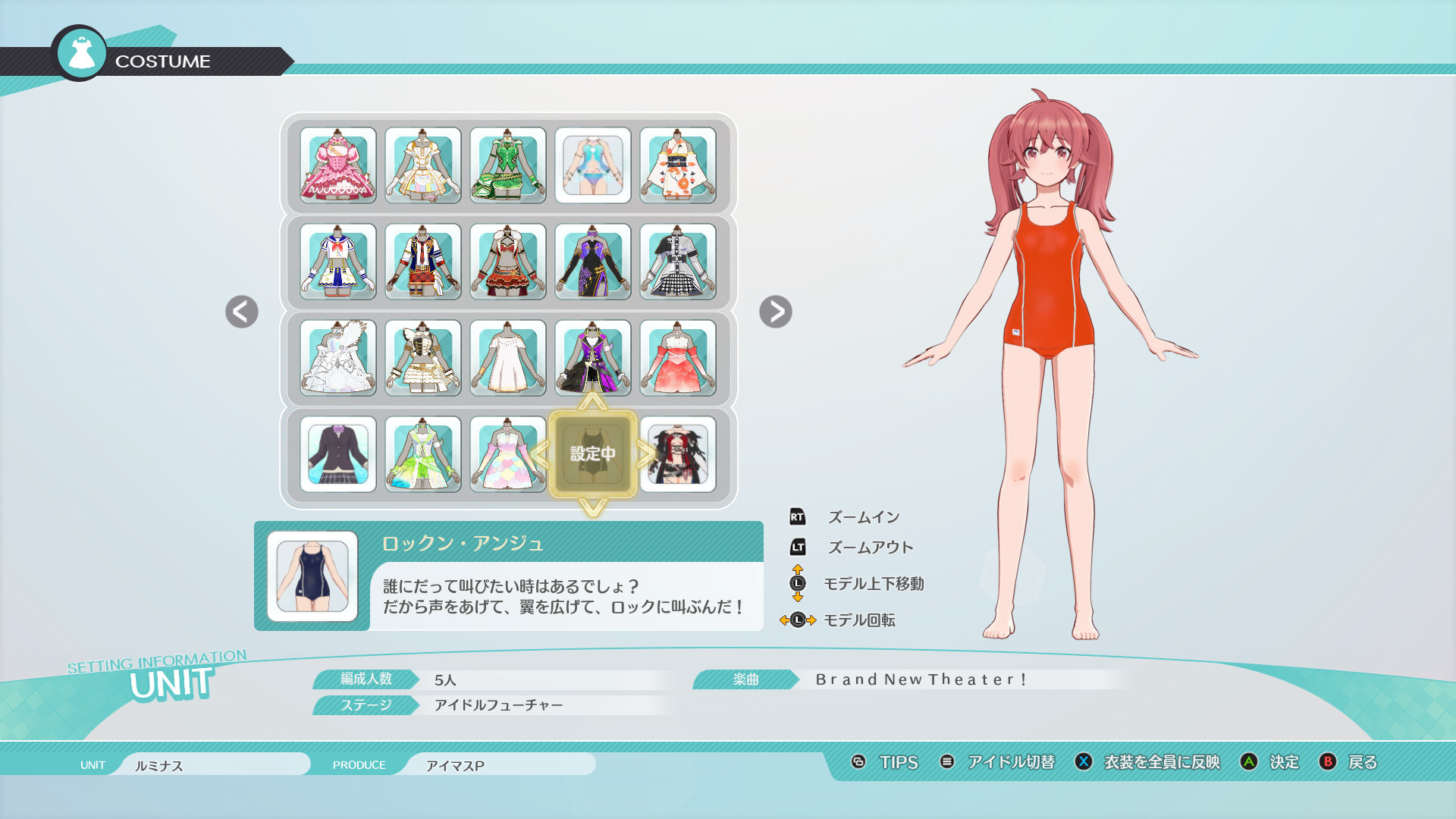1456x819 pixels.
Task: Pick the red santa-style fur costume
Action: click(x=508, y=262)
